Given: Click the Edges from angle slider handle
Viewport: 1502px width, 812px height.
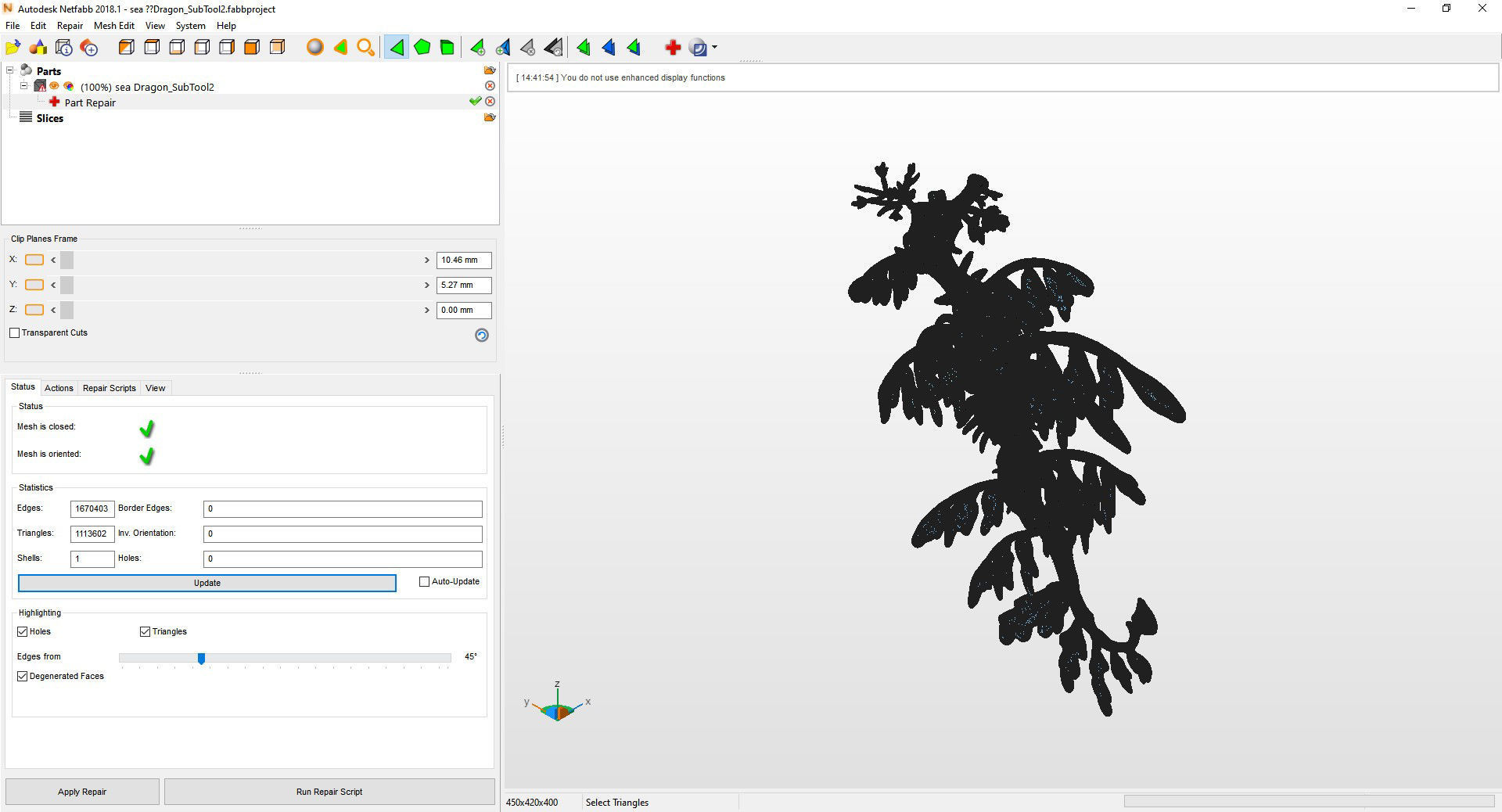Looking at the screenshot, I should point(201,659).
